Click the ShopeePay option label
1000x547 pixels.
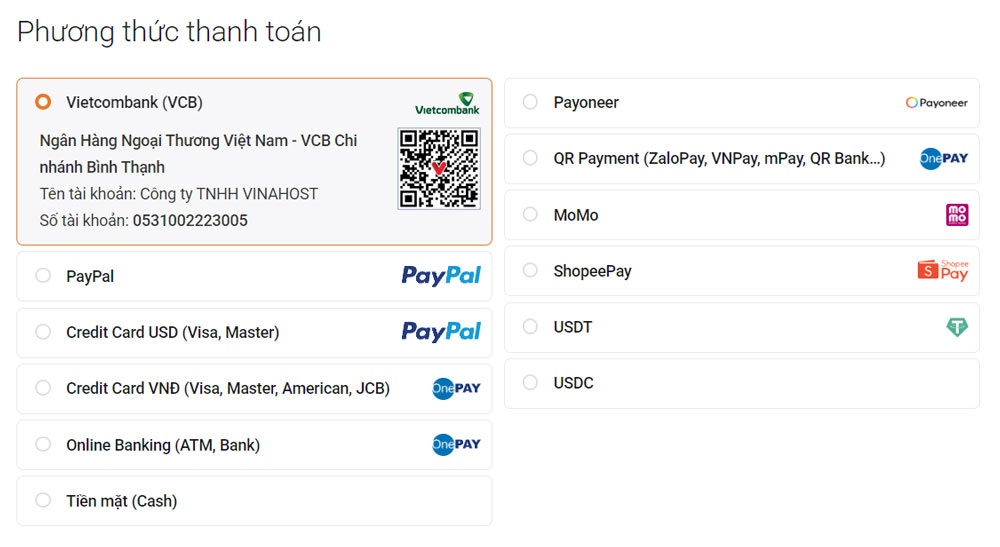pos(592,271)
